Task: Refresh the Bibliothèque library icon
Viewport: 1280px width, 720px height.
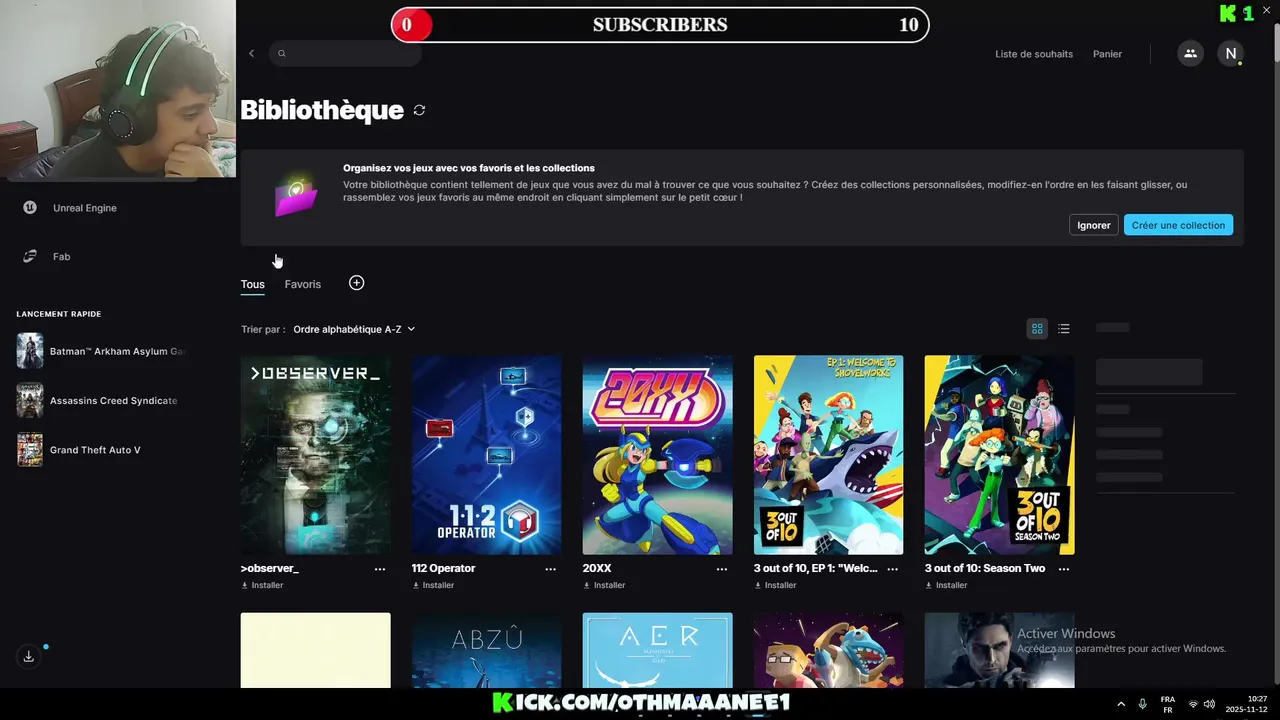Action: pyautogui.click(x=419, y=110)
